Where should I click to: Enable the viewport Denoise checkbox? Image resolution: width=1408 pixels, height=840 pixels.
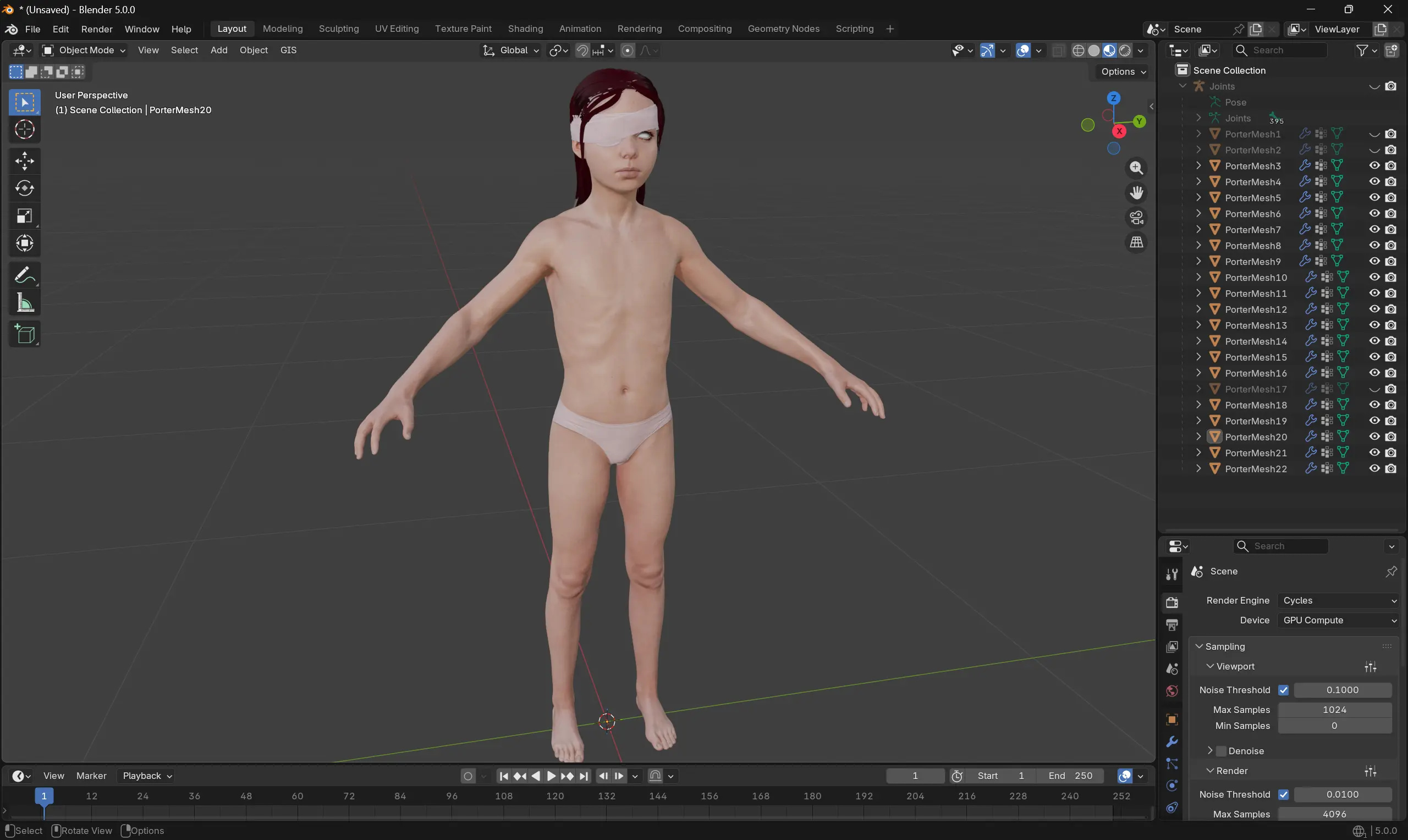(x=1221, y=751)
